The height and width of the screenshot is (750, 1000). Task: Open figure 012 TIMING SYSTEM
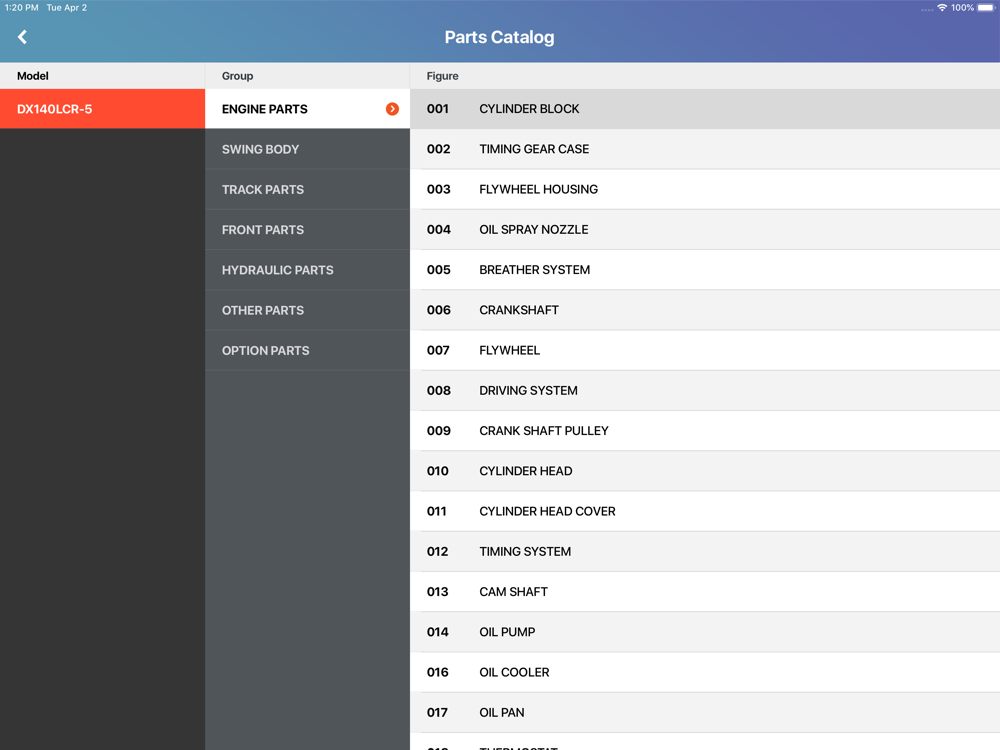coord(705,551)
